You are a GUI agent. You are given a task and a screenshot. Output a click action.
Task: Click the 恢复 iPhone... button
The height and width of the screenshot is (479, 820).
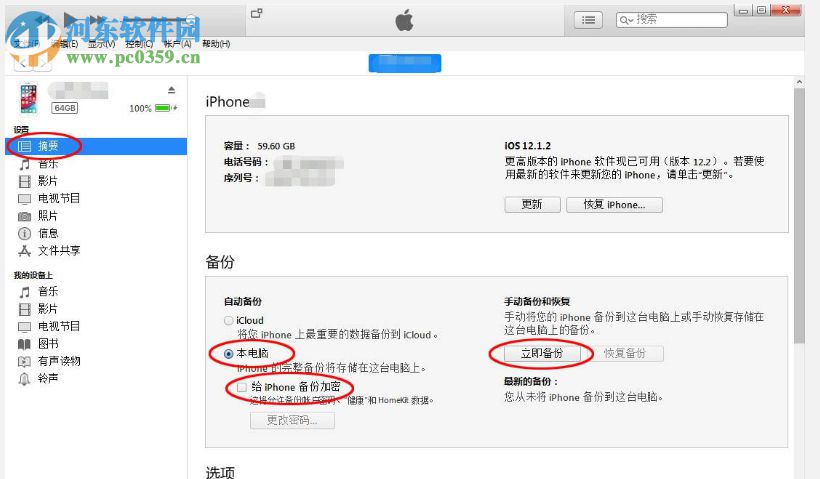pos(614,204)
